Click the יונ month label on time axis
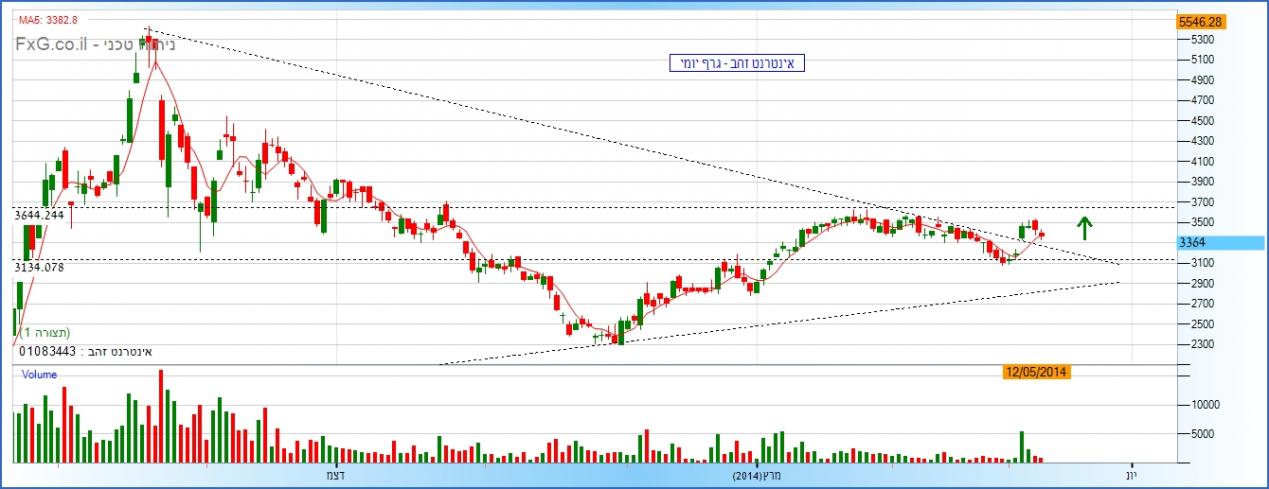This screenshot has height=489, width=1269. click(x=1131, y=475)
